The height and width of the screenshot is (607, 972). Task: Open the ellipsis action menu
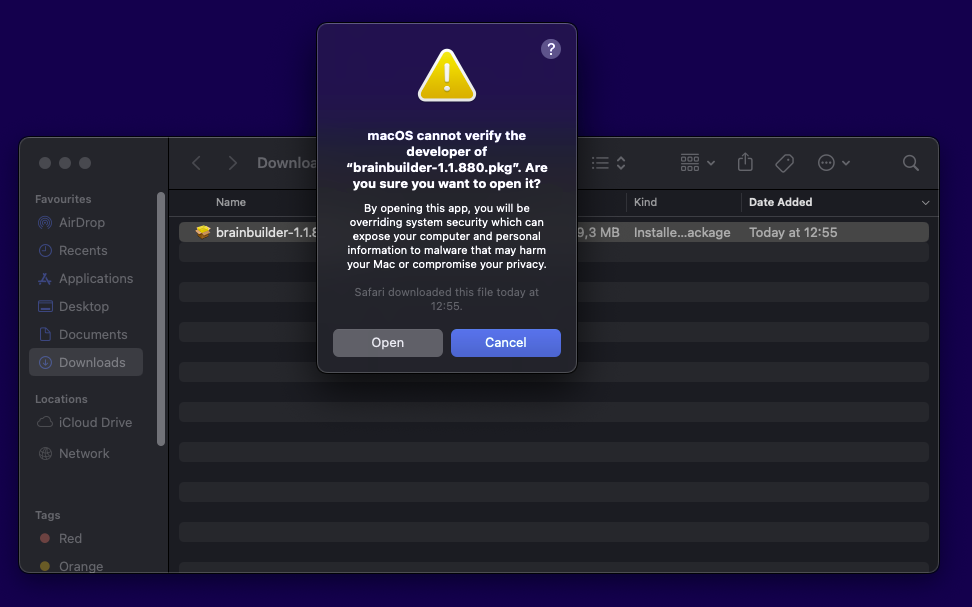833,162
